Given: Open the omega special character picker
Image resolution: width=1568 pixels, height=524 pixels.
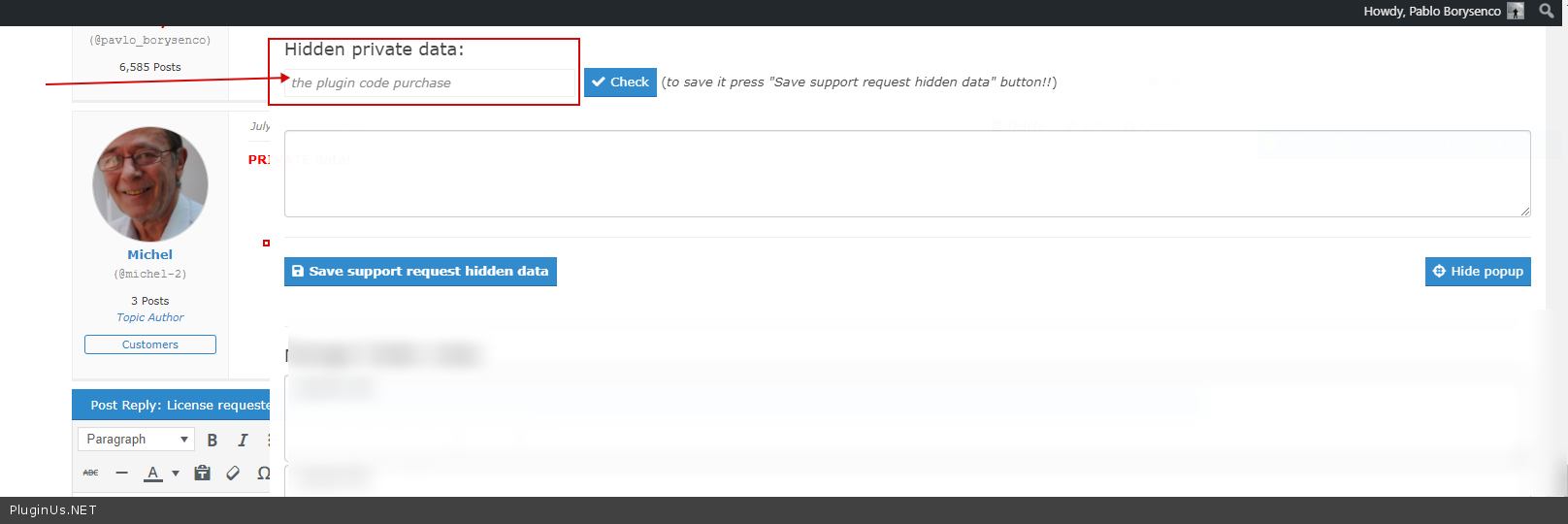Looking at the screenshot, I should coord(263,473).
